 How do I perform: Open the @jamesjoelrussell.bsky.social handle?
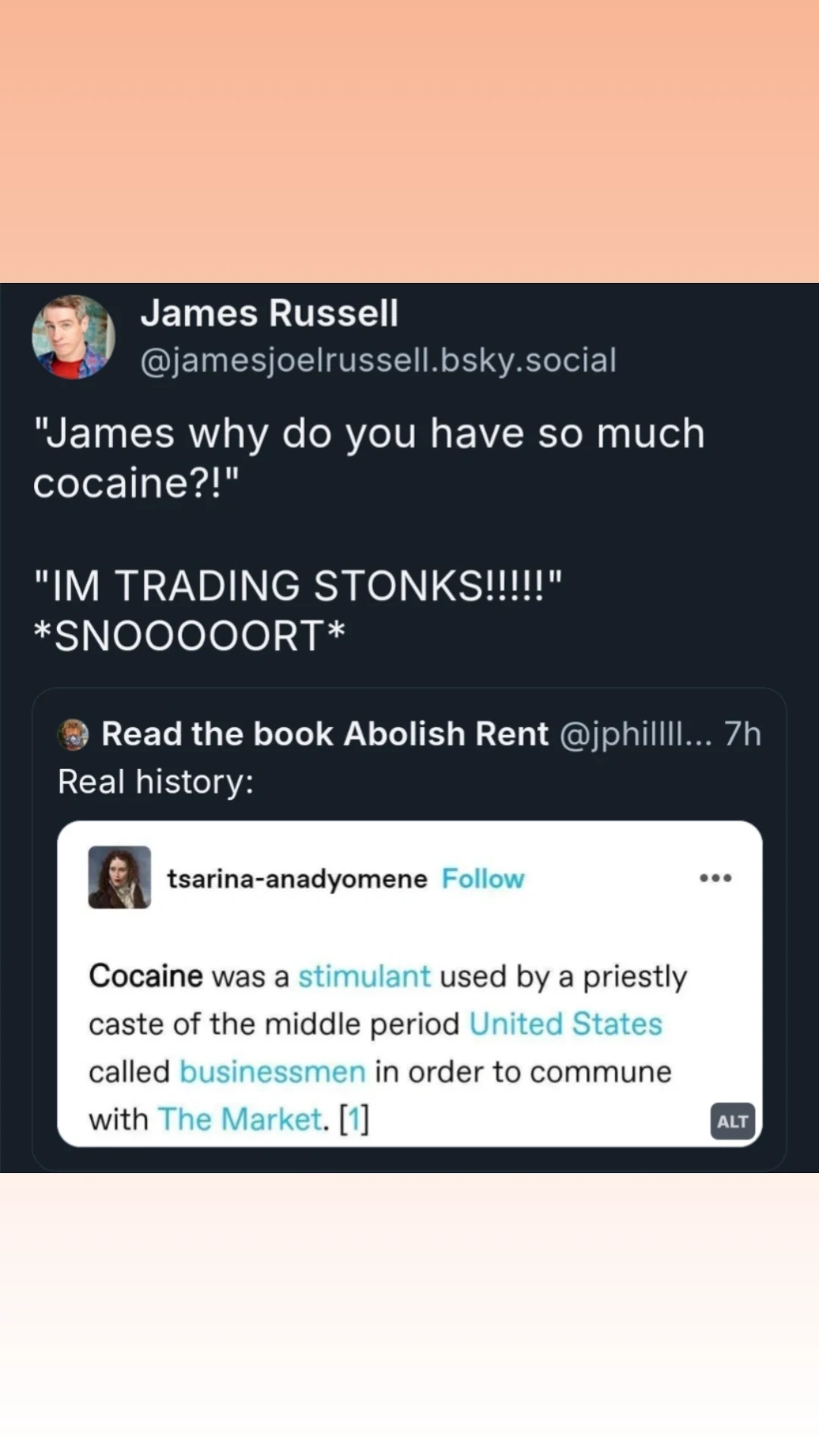[x=378, y=360]
